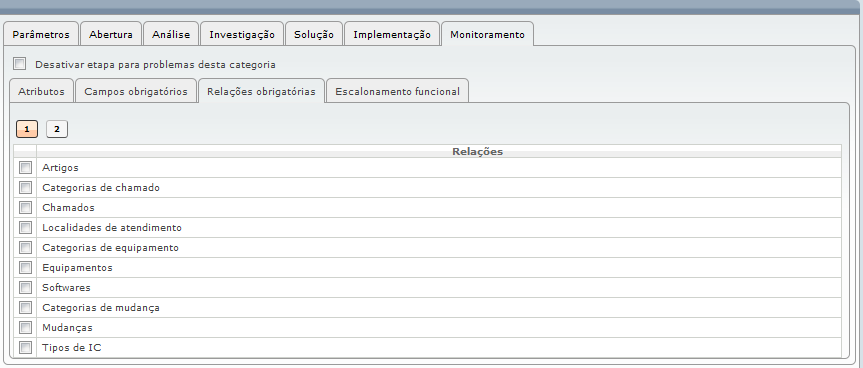Open the Atributos sub-tab
Viewport: 863px width, 368px height.
point(41,91)
